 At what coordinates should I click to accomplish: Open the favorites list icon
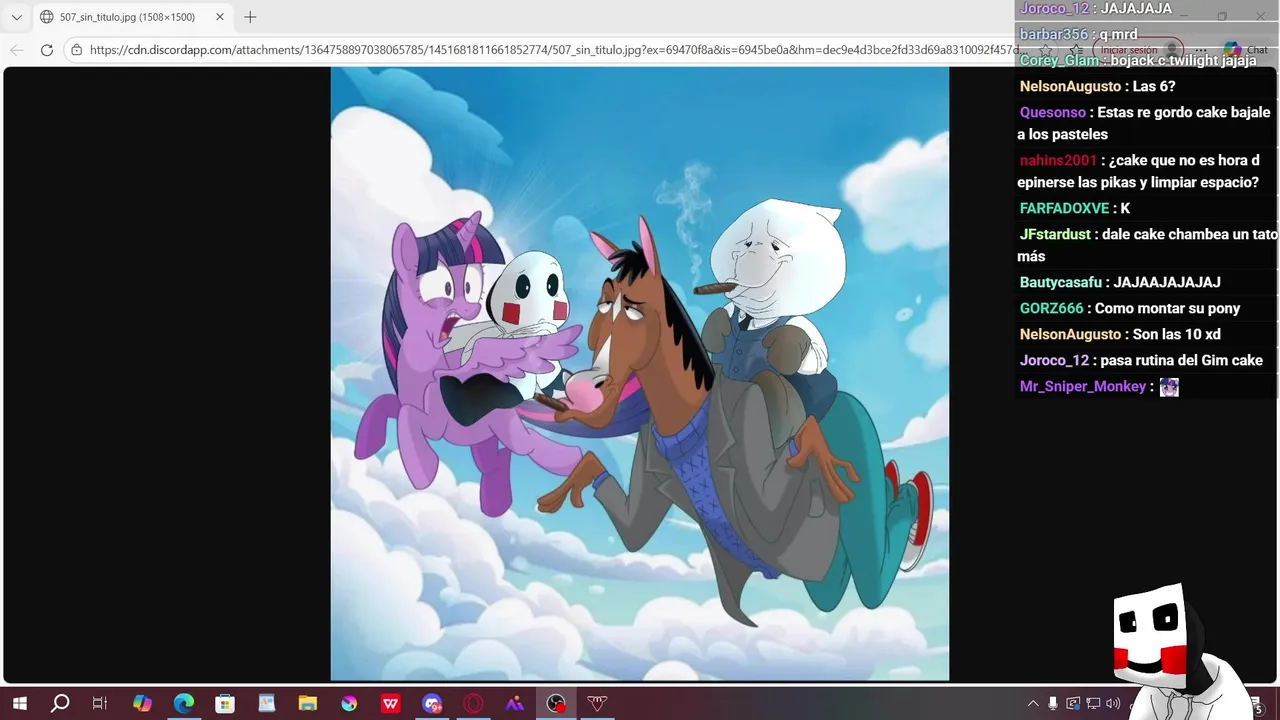(x=1076, y=50)
